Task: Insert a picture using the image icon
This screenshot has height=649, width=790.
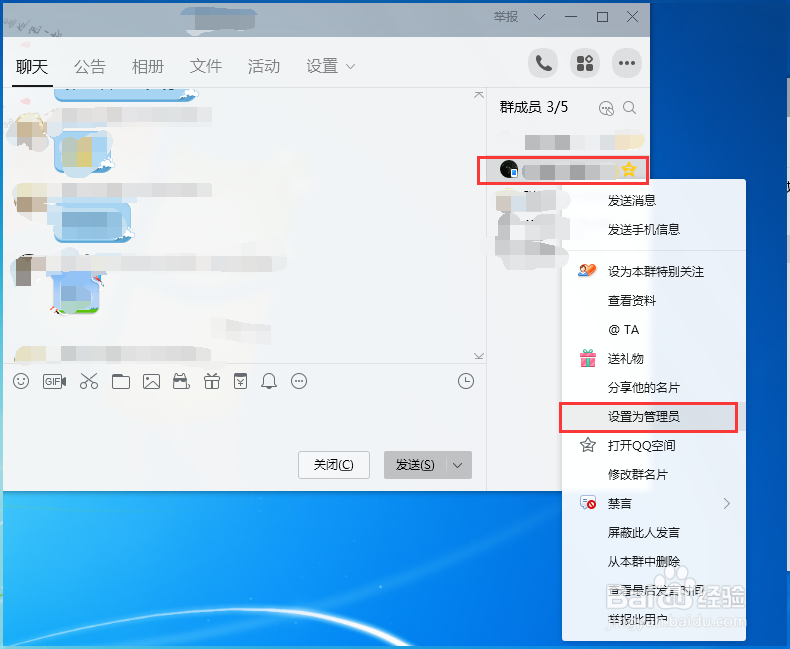Action: (151, 381)
